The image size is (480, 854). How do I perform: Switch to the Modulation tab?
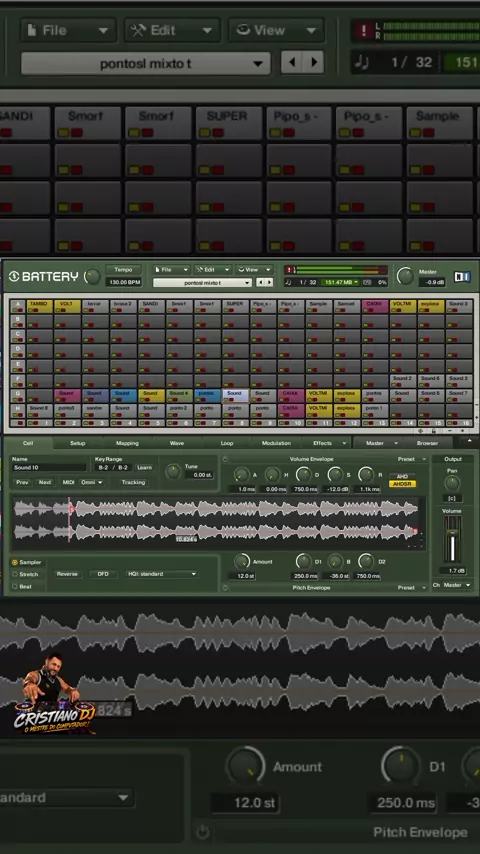click(x=276, y=443)
